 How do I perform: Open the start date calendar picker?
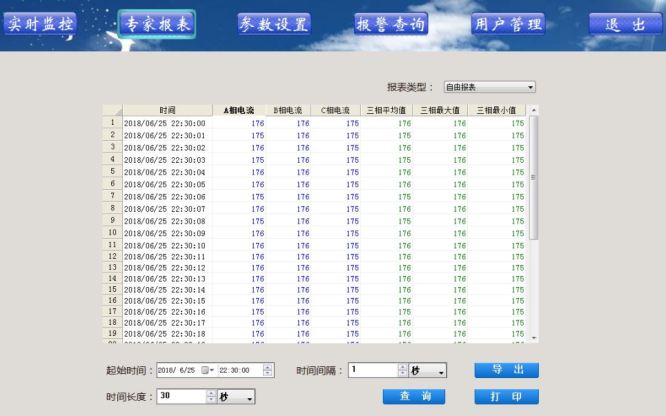208,370
